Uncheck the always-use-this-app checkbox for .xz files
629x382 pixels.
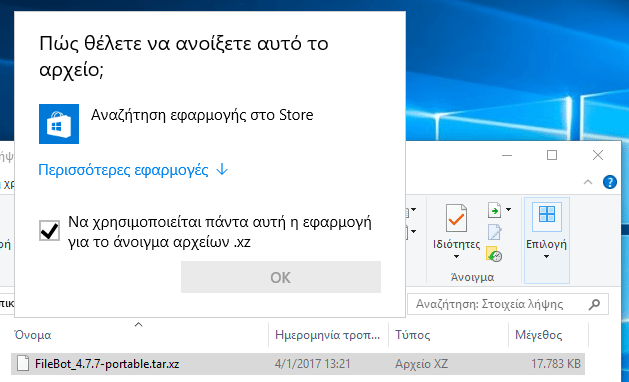pyautogui.click(x=49, y=231)
